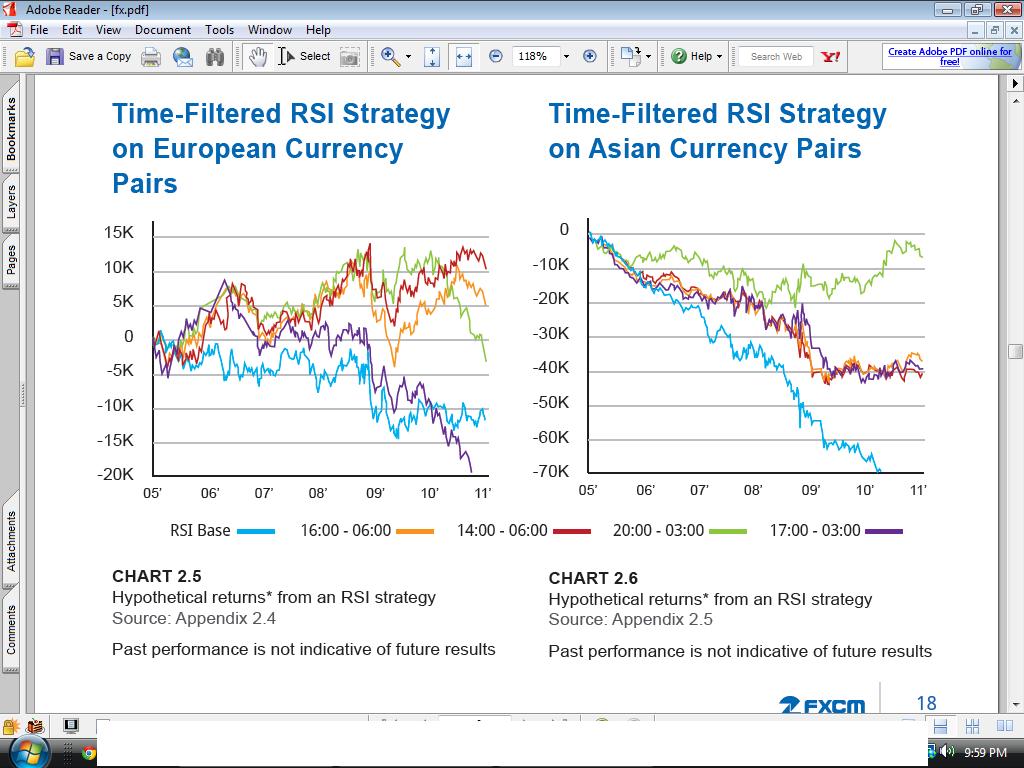Click the vertical scrollbar thumb
The height and width of the screenshot is (768, 1024).
(x=1016, y=351)
